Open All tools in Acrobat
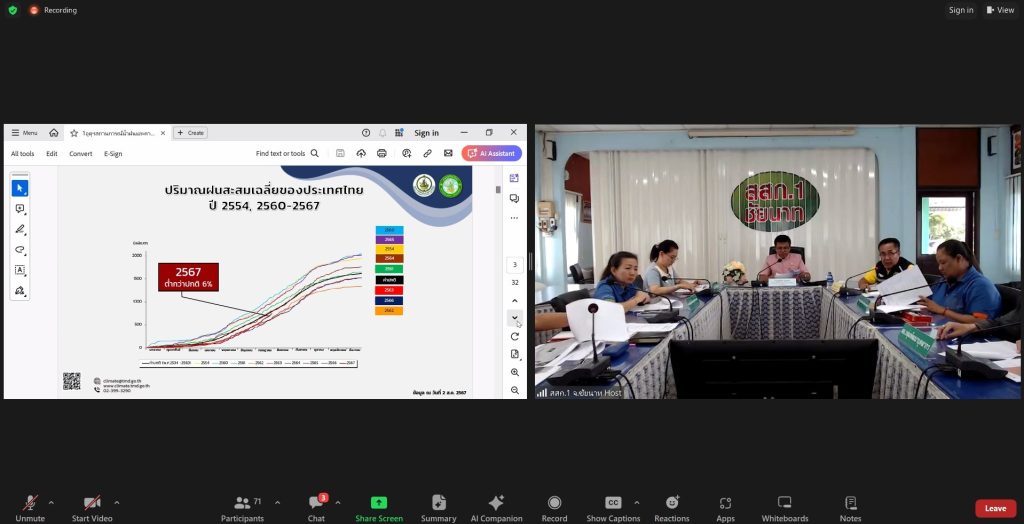The image size is (1024, 524). [22, 154]
